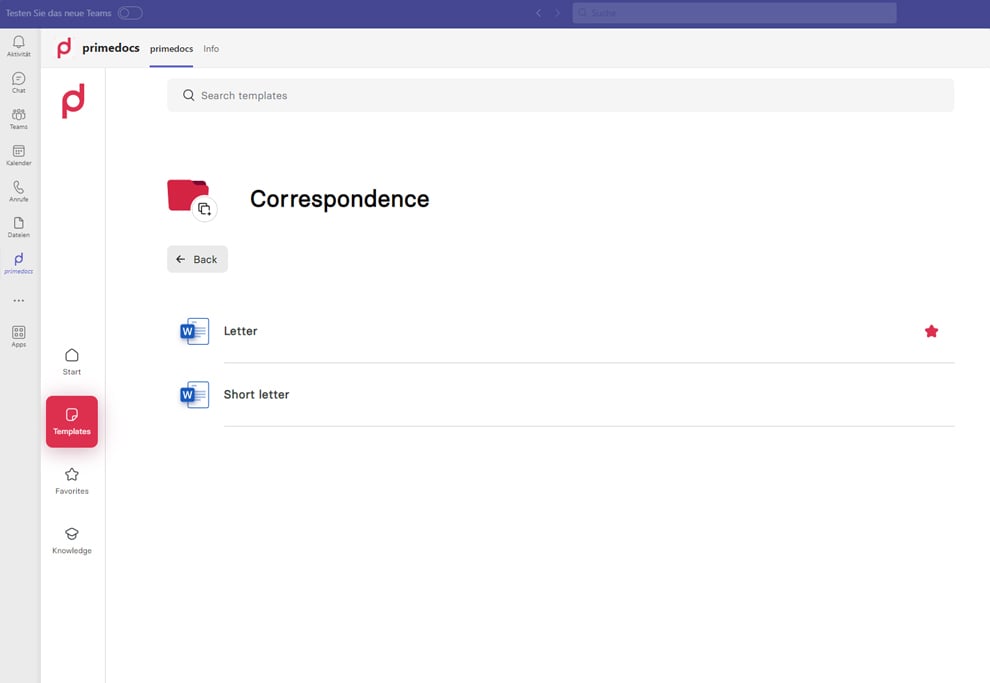Open the Aktivität panel in Teams sidebar
990x683 pixels.
coord(18,44)
